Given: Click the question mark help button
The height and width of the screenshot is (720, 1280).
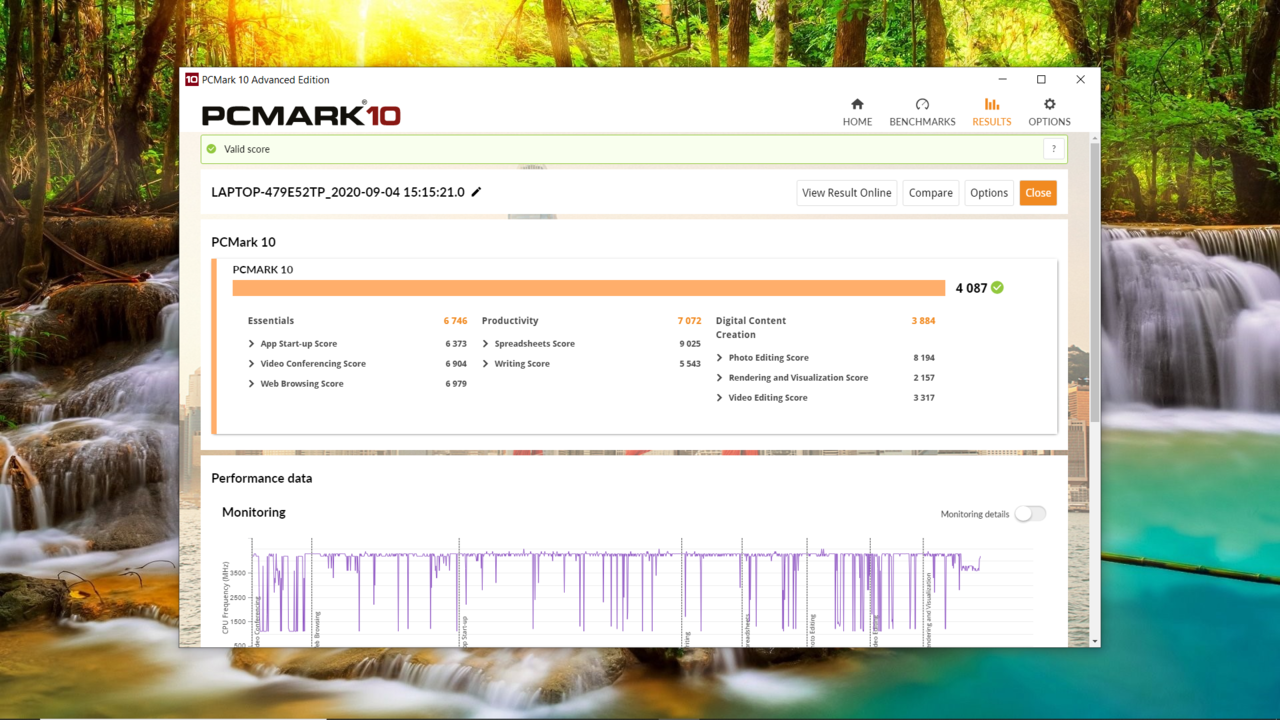Looking at the screenshot, I should tap(1053, 149).
